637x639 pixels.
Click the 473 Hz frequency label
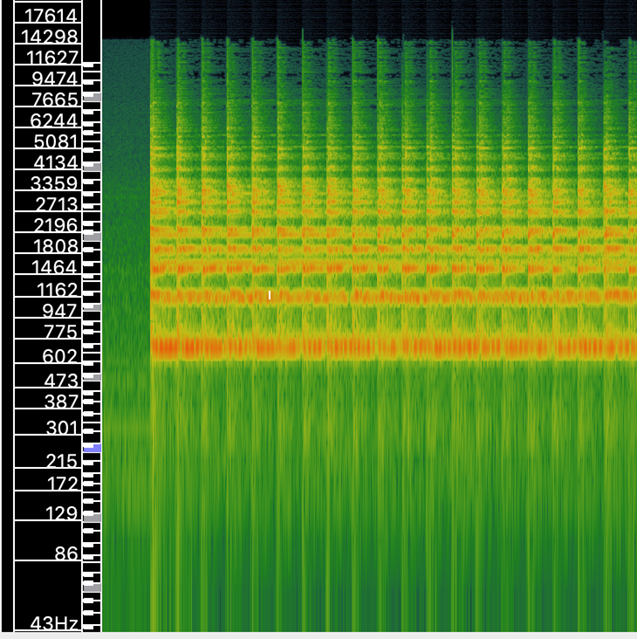(60, 380)
